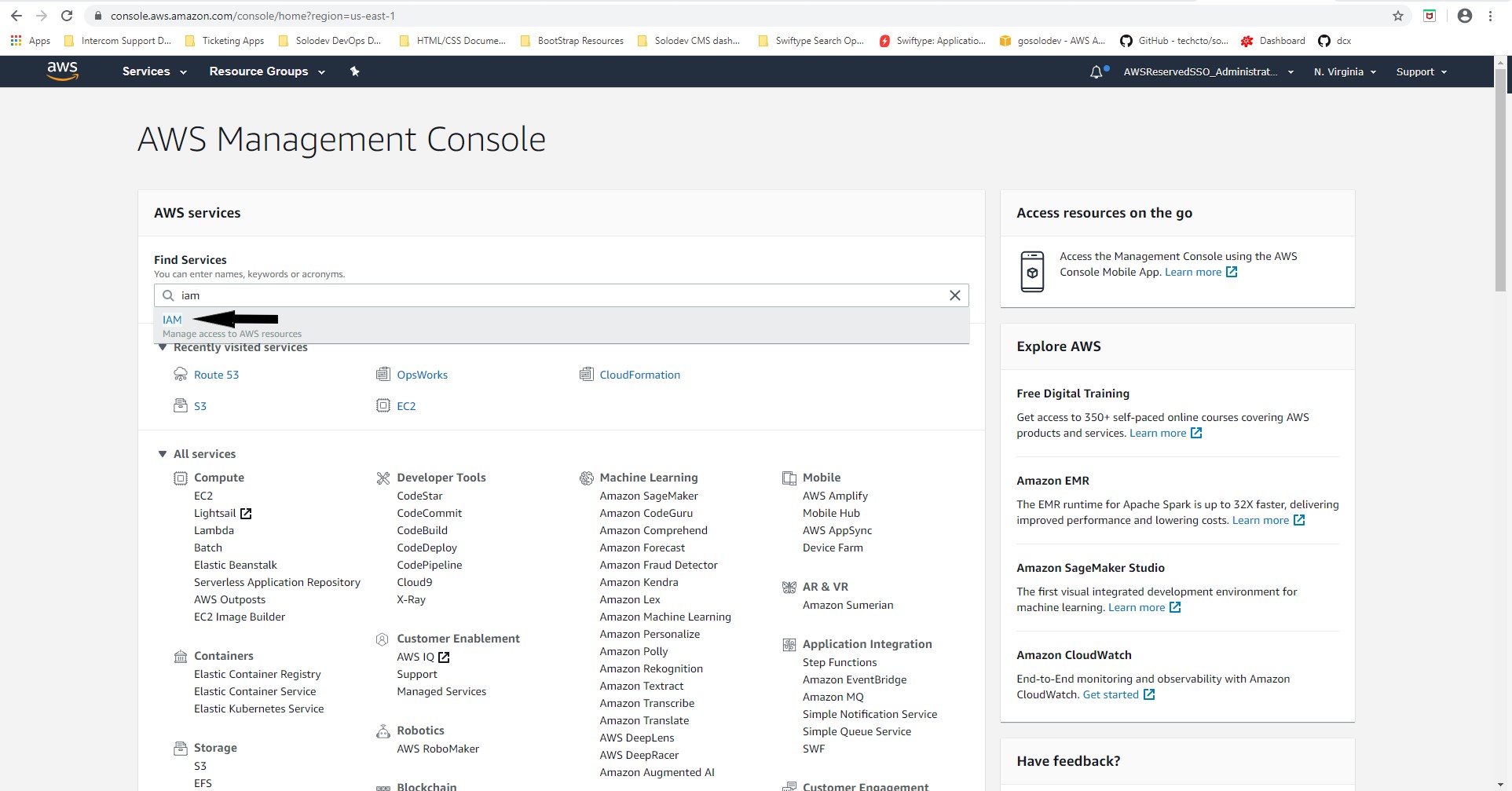The width and height of the screenshot is (1512, 791).
Task: Open the Ticketing Apps bookmark folder
Action: (x=224, y=41)
